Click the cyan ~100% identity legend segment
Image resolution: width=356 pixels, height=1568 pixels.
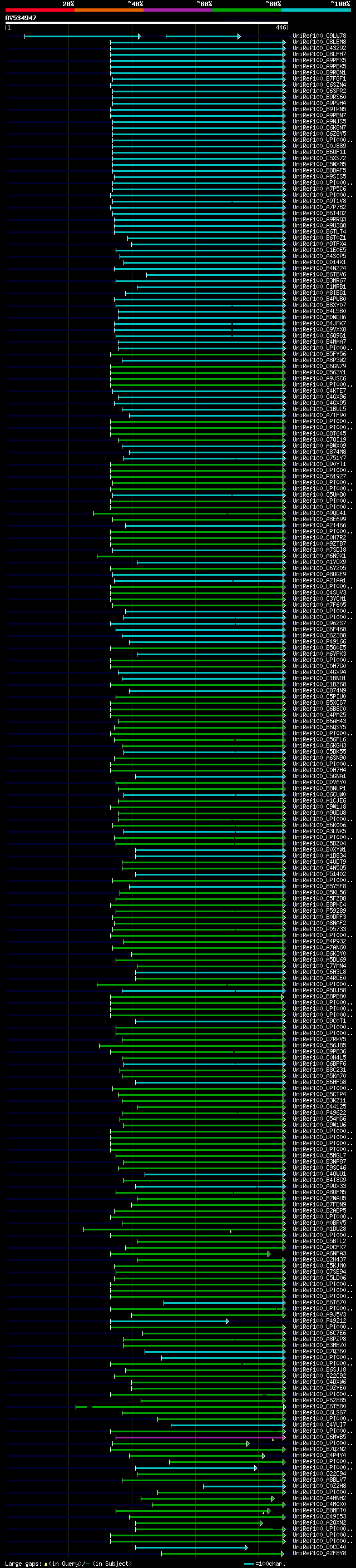(317, 10)
